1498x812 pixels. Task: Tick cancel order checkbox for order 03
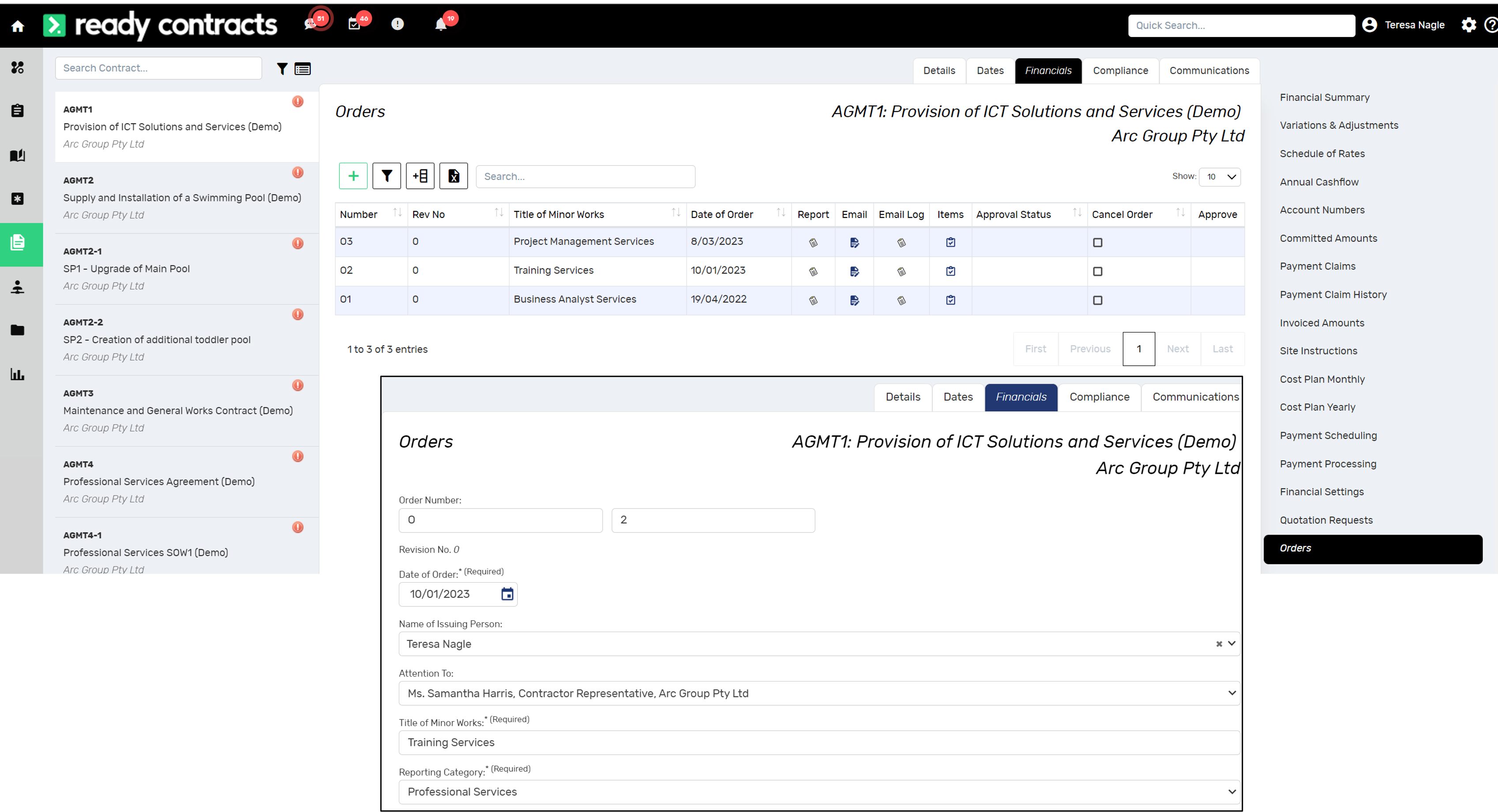tap(1097, 243)
